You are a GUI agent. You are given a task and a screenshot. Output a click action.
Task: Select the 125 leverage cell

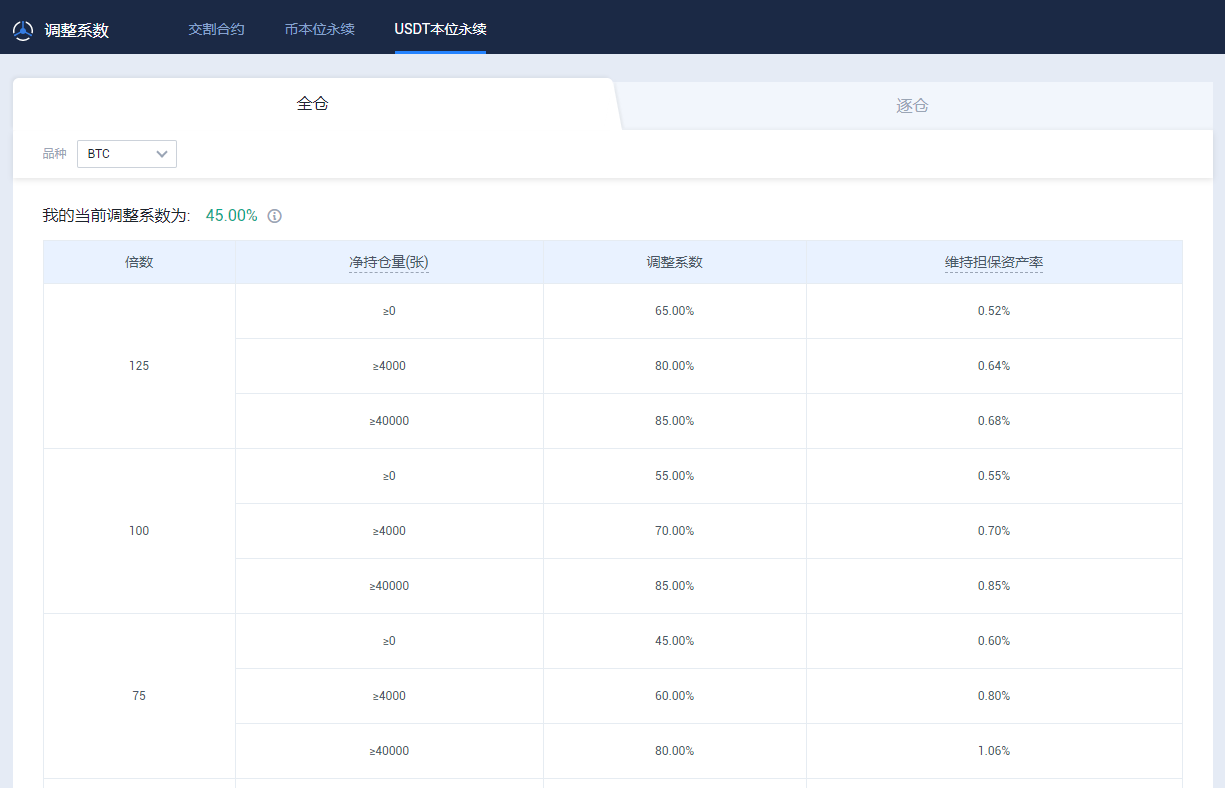tap(139, 366)
